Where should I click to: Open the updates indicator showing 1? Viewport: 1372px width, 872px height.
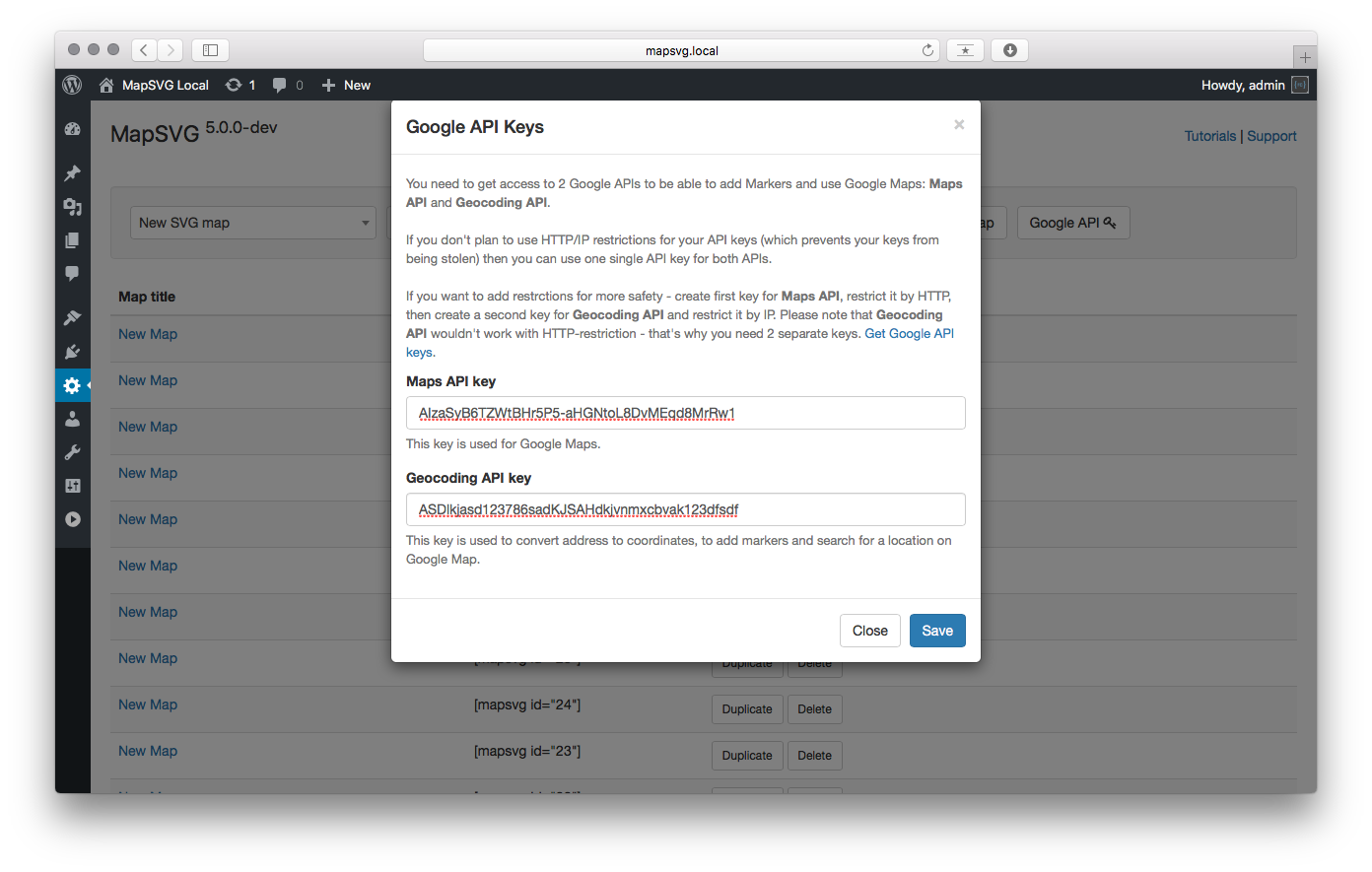pos(240,85)
